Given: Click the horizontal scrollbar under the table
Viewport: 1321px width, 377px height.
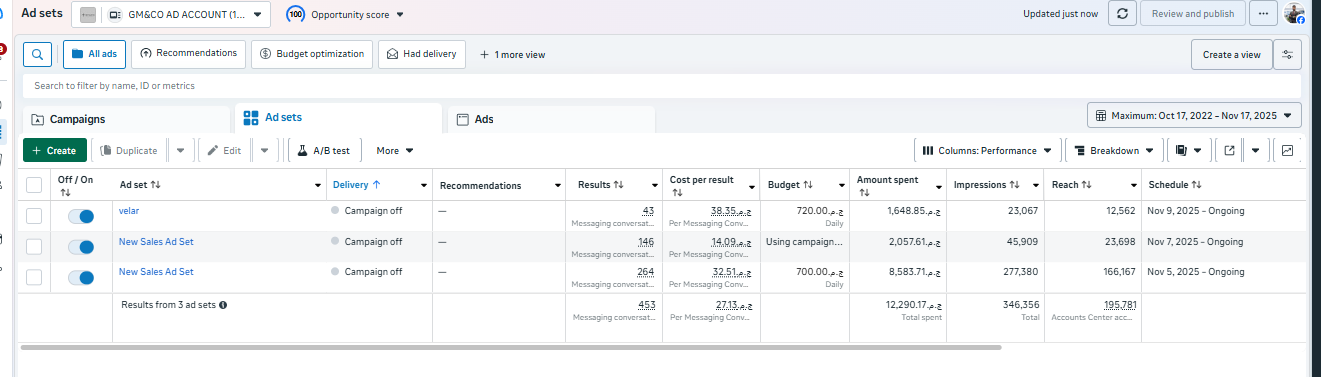Looking at the screenshot, I should tap(510, 347).
